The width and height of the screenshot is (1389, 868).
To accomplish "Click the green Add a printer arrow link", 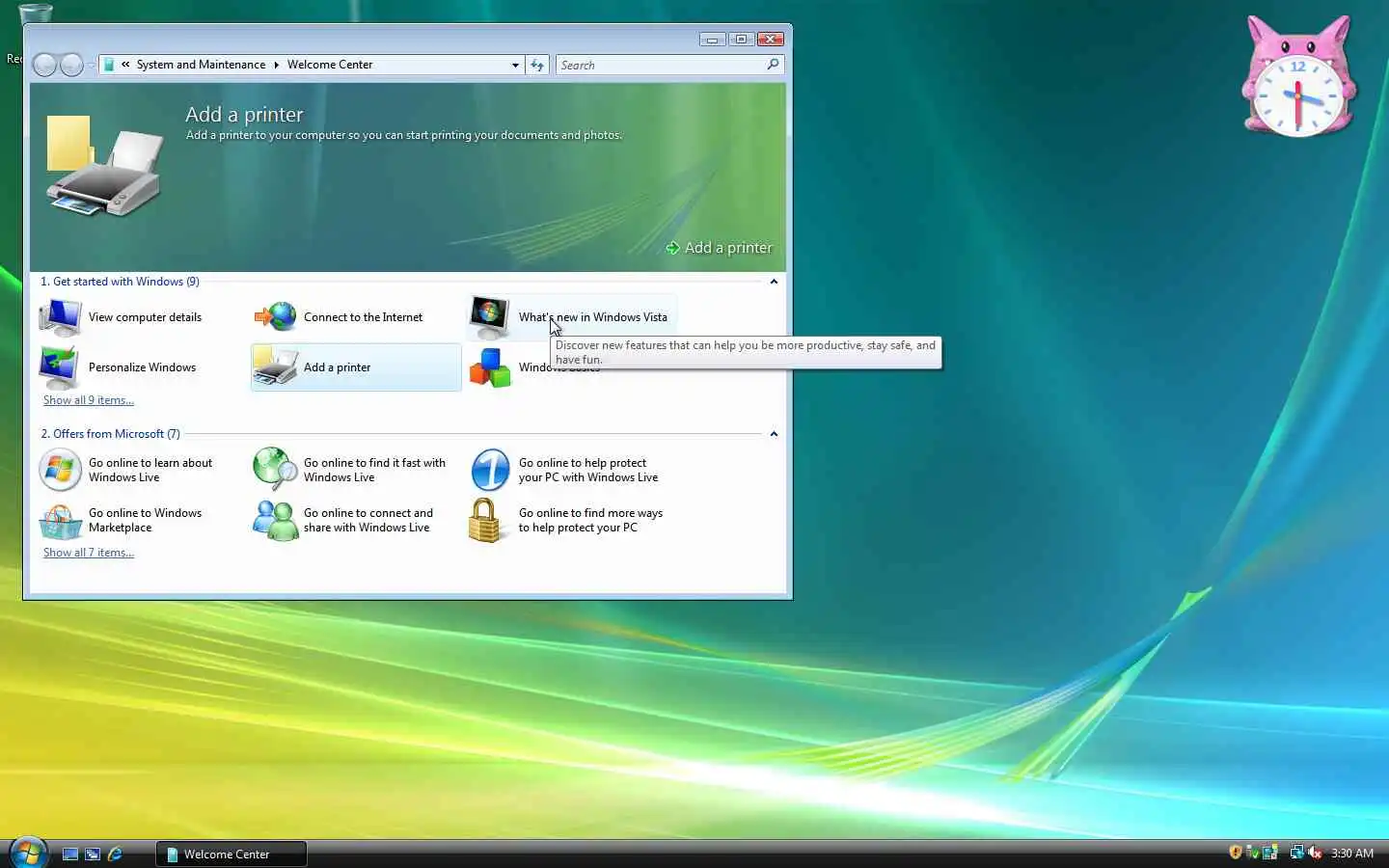I will [720, 248].
